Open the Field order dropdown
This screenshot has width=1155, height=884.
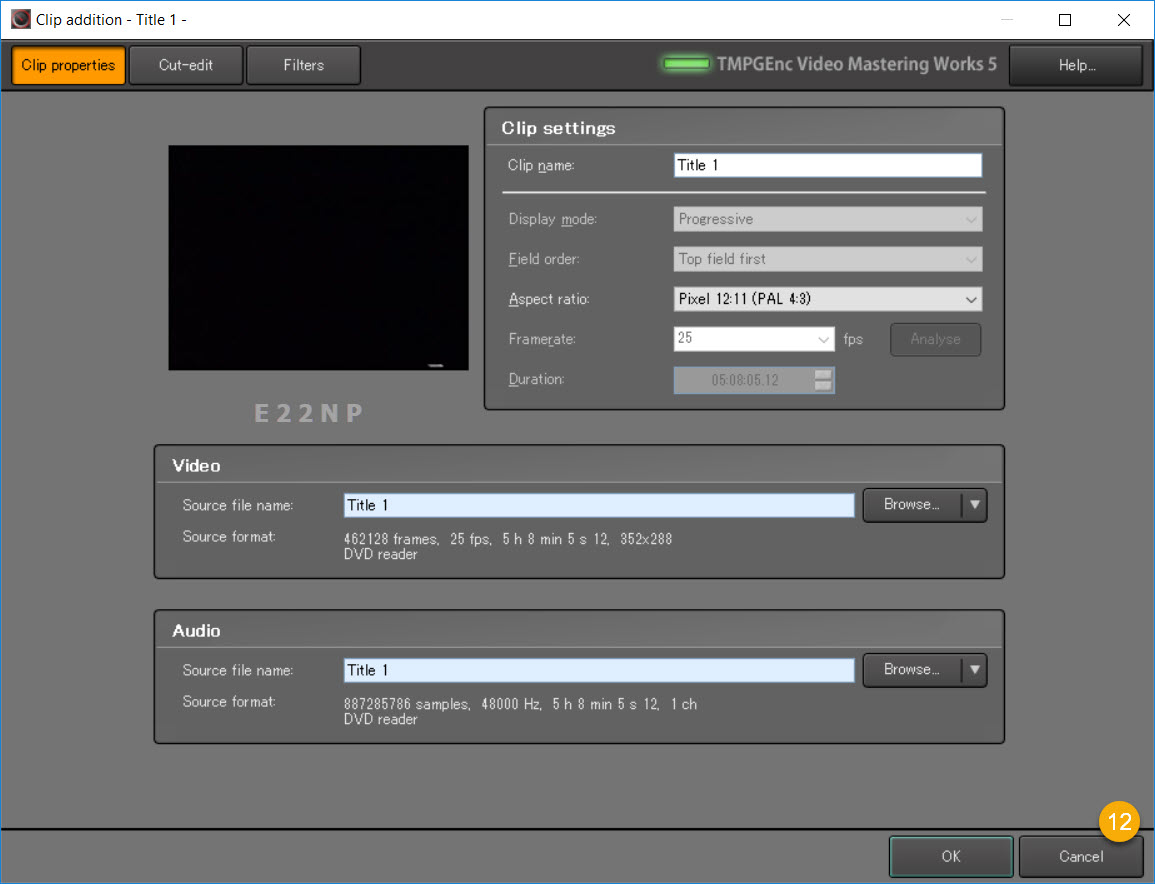(827, 259)
